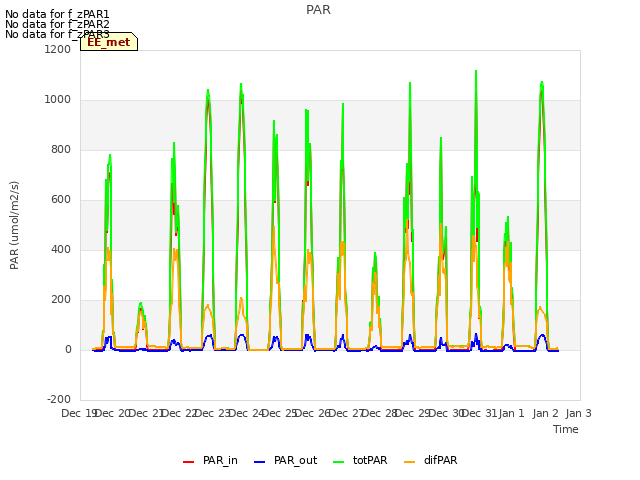
Task: Click the 200 y-axis tick label
Action: (61, 300)
